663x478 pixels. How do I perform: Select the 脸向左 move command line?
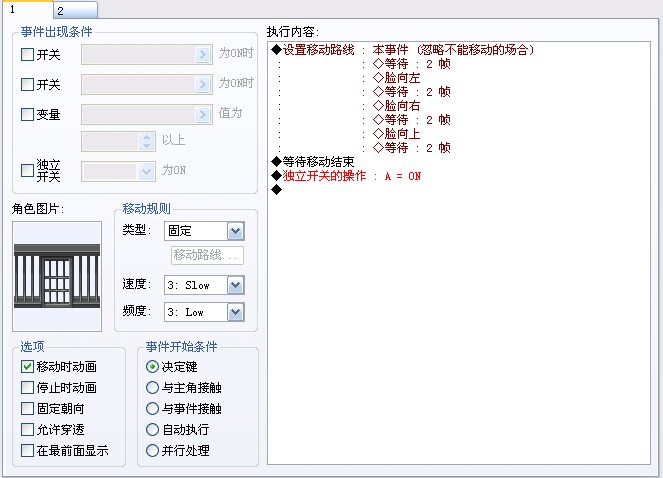tap(397, 78)
